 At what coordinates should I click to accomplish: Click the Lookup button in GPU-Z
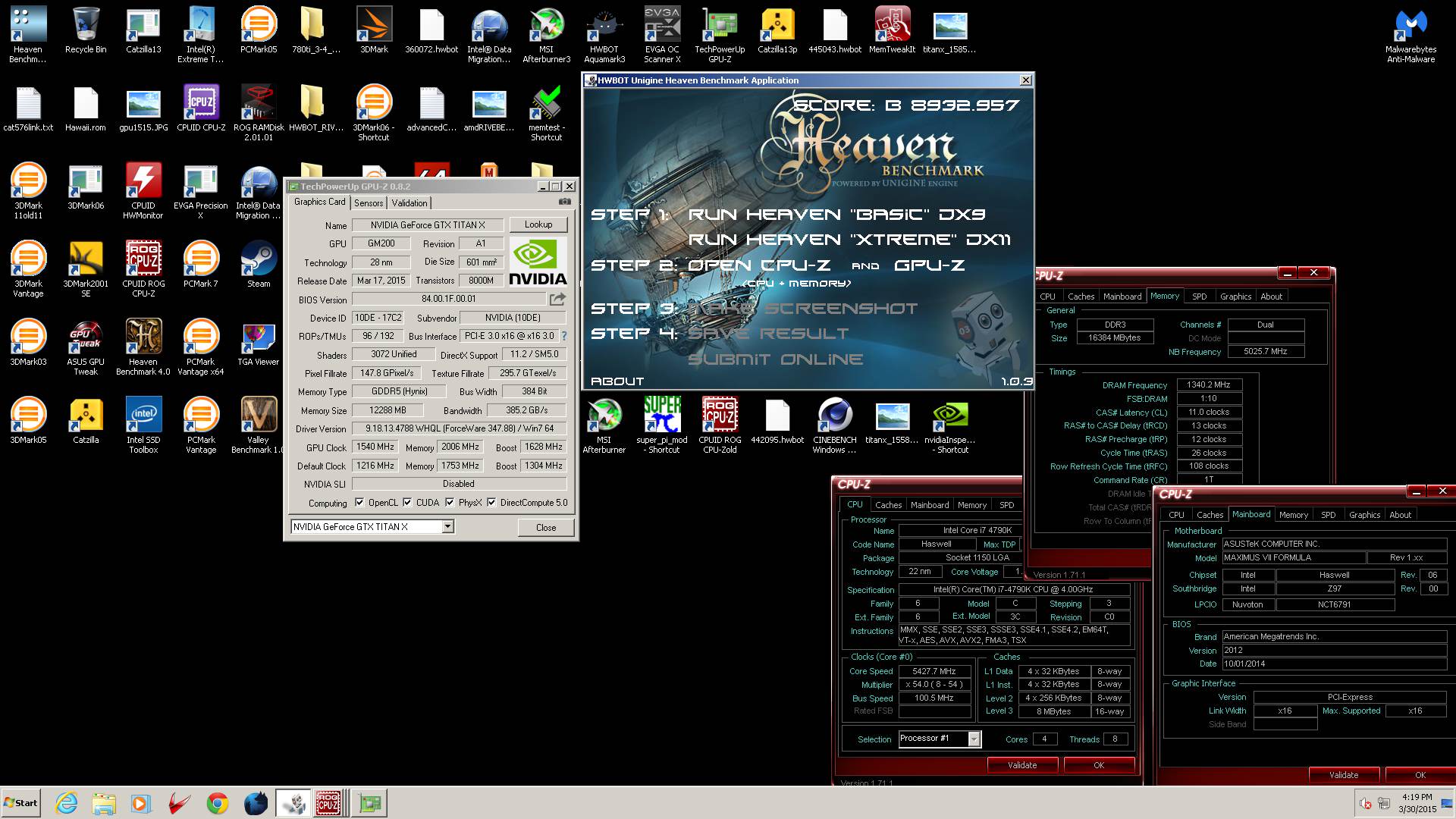click(538, 224)
